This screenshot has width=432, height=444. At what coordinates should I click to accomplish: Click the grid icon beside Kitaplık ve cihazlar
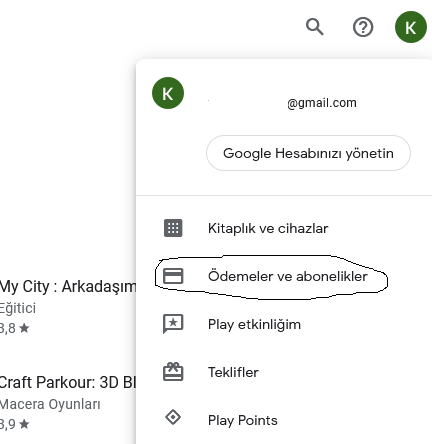(x=173, y=228)
